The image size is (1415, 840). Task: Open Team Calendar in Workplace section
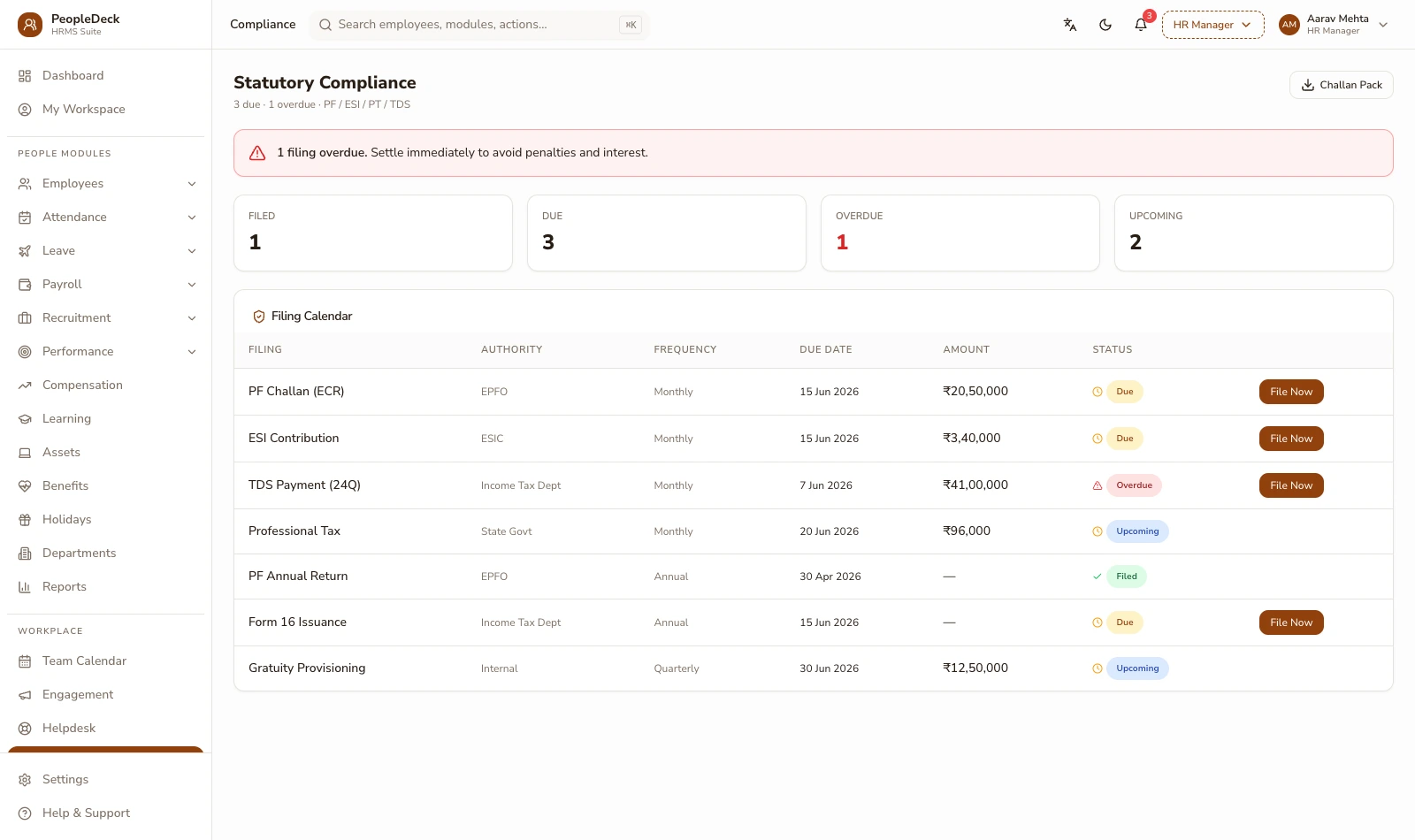pos(106,661)
